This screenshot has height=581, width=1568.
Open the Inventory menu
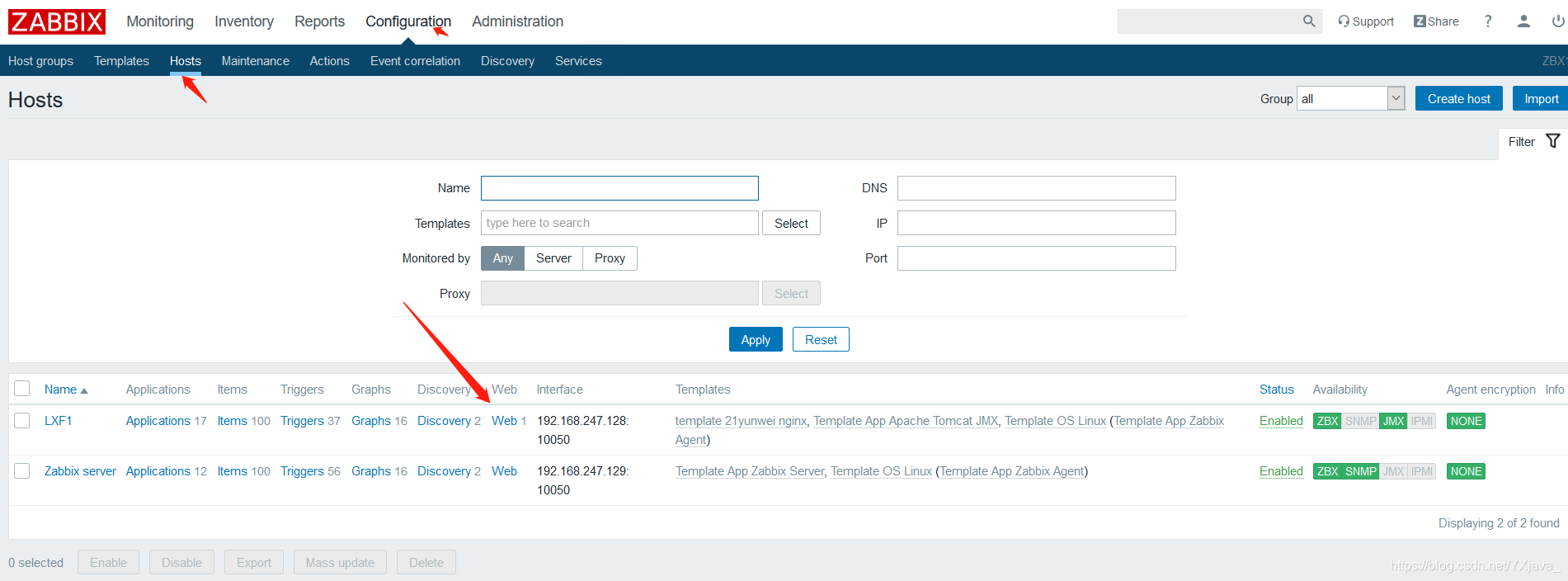tap(244, 21)
